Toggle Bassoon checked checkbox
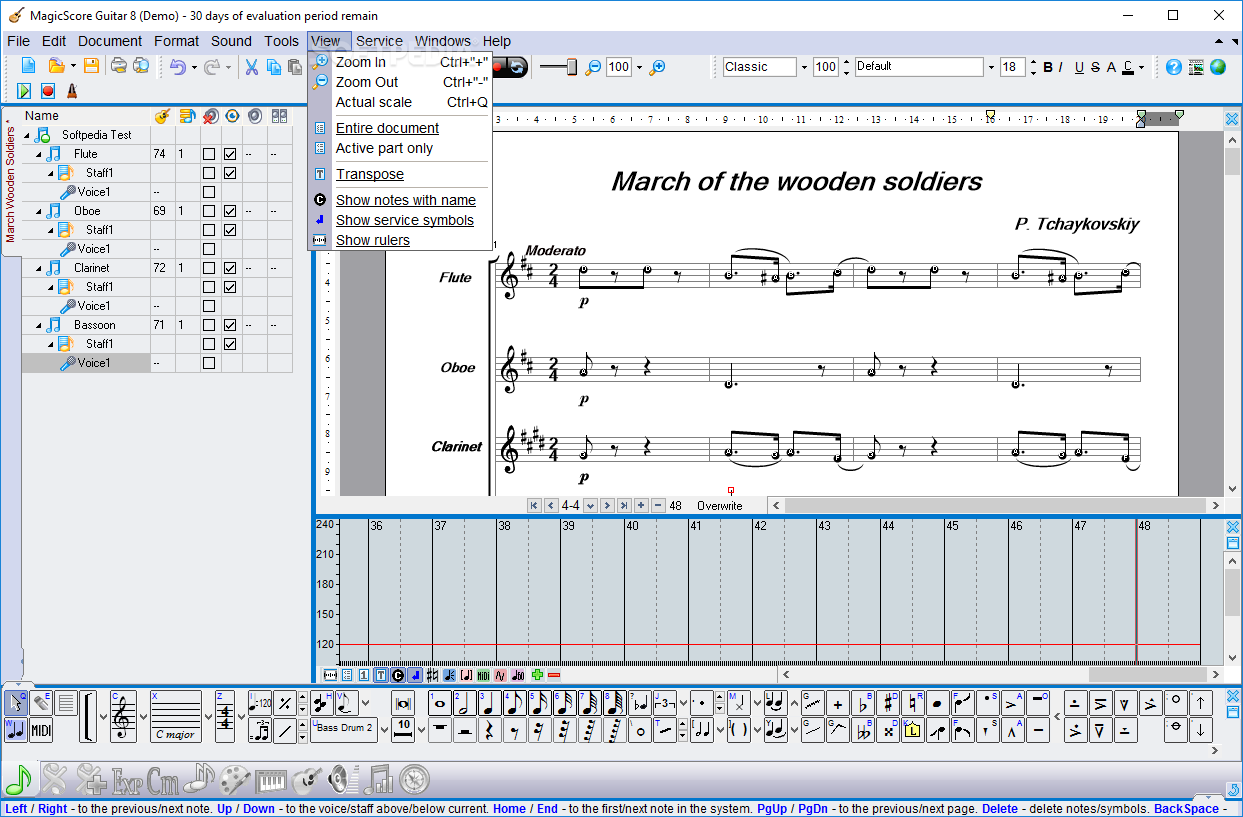This screenshot has height=817, width=1243. 230,325
